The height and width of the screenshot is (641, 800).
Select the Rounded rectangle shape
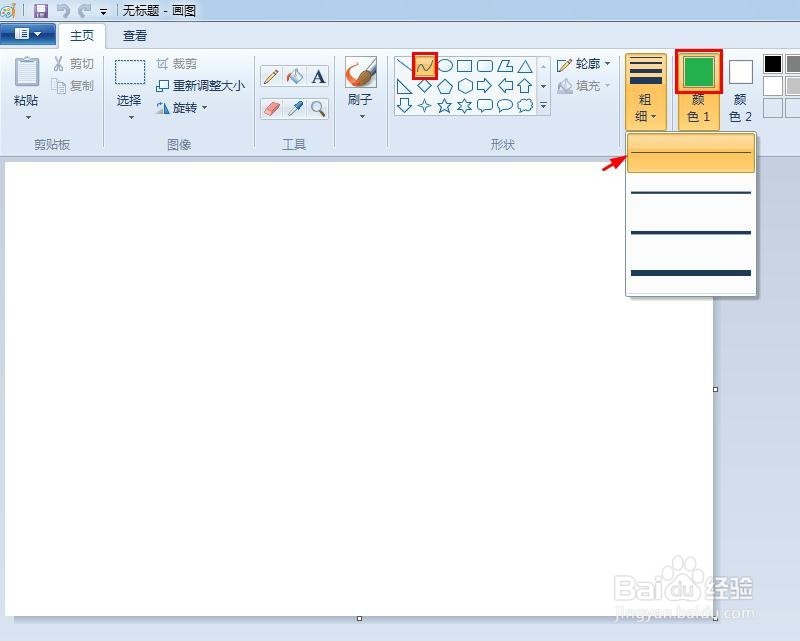[485, 66]
